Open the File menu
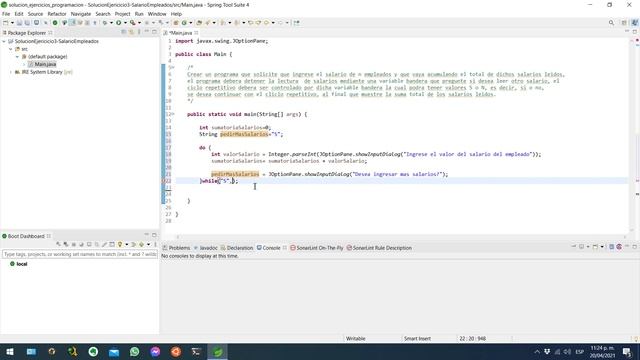Screen dimensions: 640x360 click(6, 14)
